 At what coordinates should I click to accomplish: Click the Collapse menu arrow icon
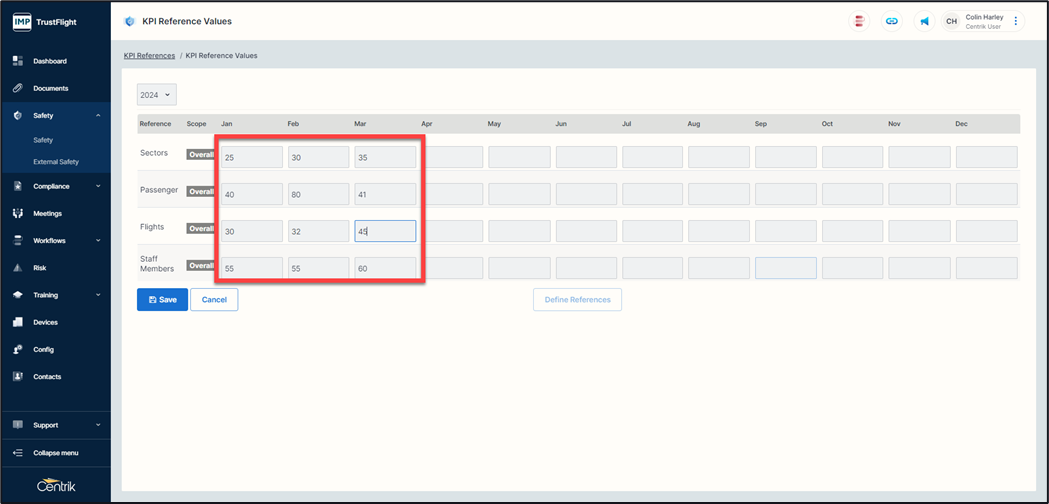18,453
